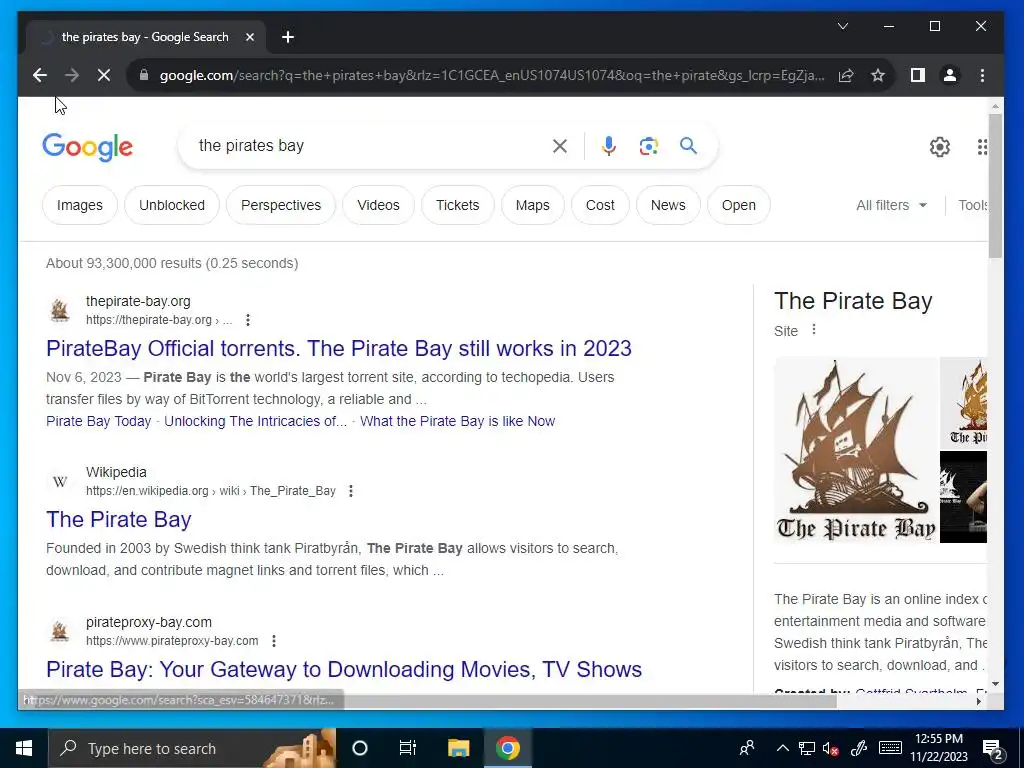Open 'PirateBay Official torrents' result link
The image size is (1024, 768).
[339, 348]
